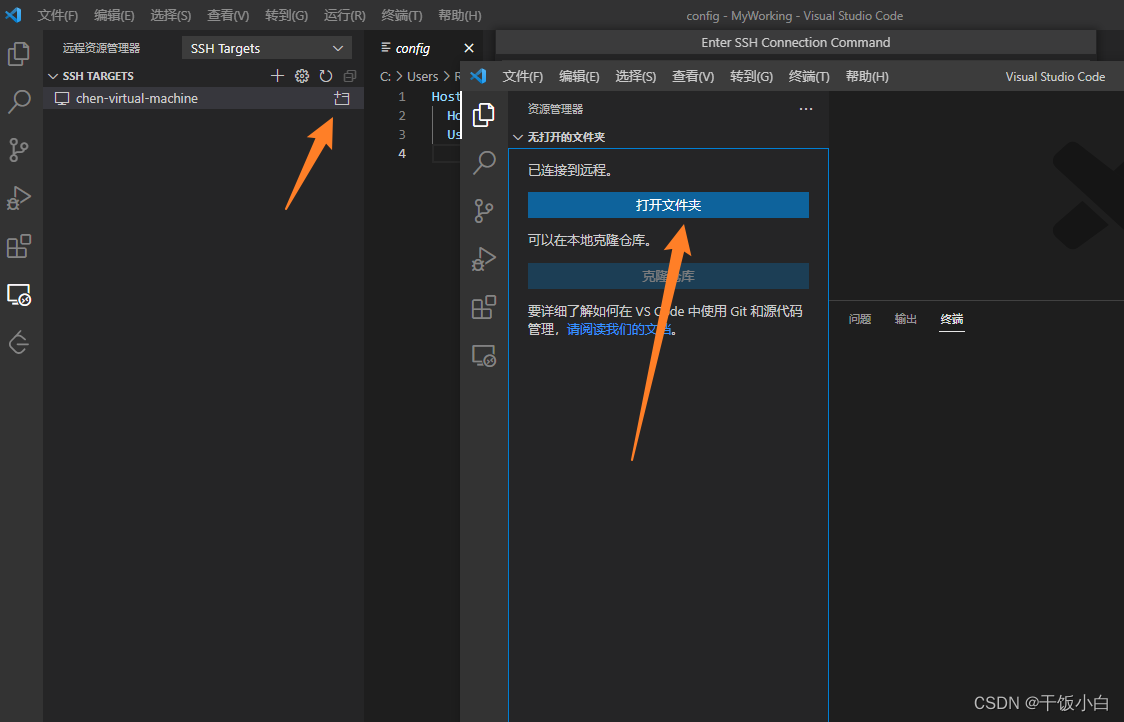Open Extensions in the left activity bar
1124x722 pixels.
(19, 246)
